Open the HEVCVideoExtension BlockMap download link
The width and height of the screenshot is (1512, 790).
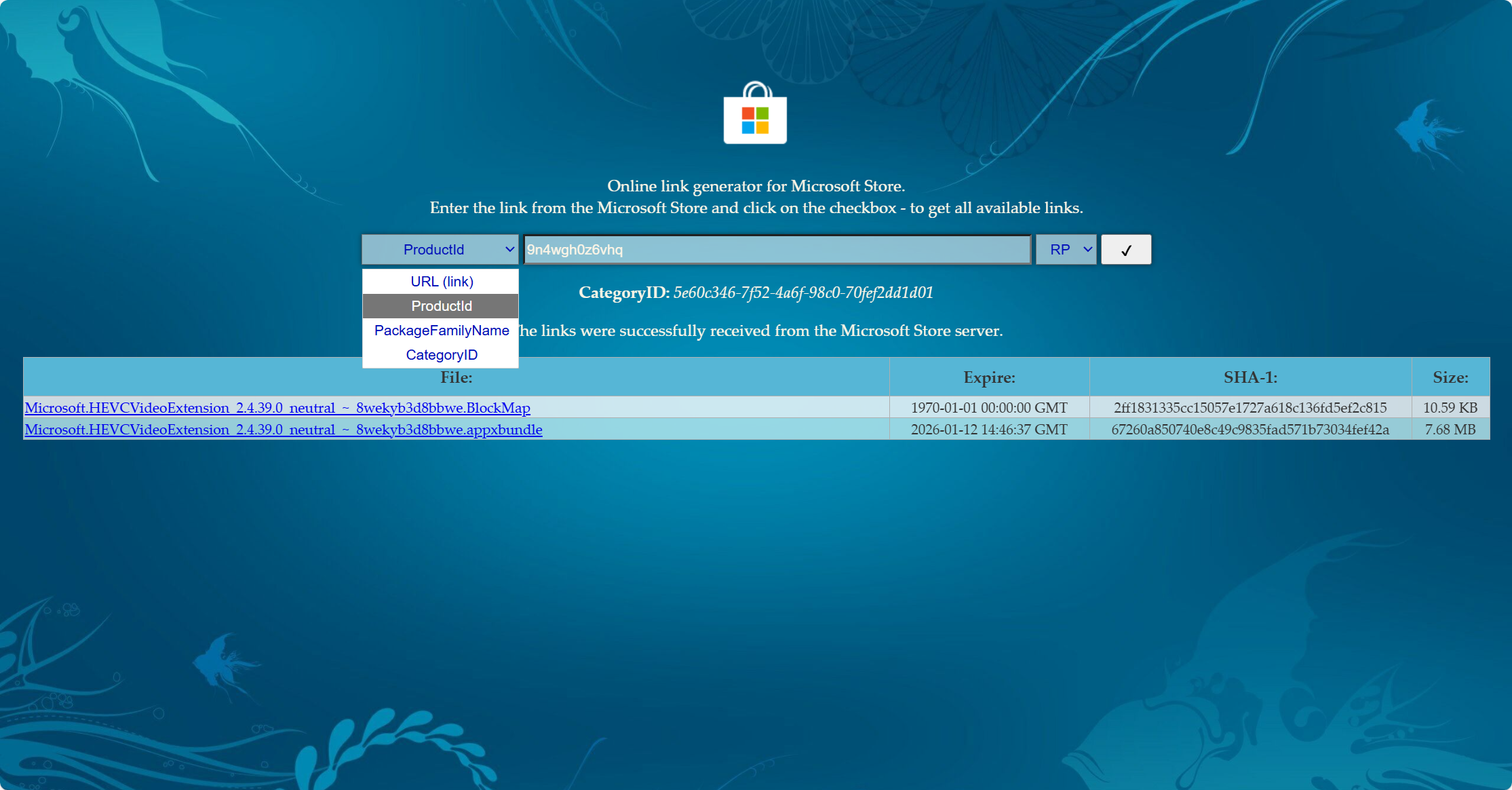277,408
